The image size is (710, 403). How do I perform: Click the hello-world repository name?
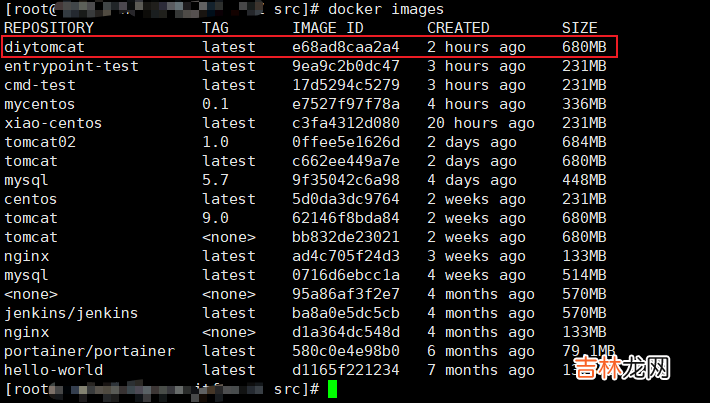pos(52,370)
